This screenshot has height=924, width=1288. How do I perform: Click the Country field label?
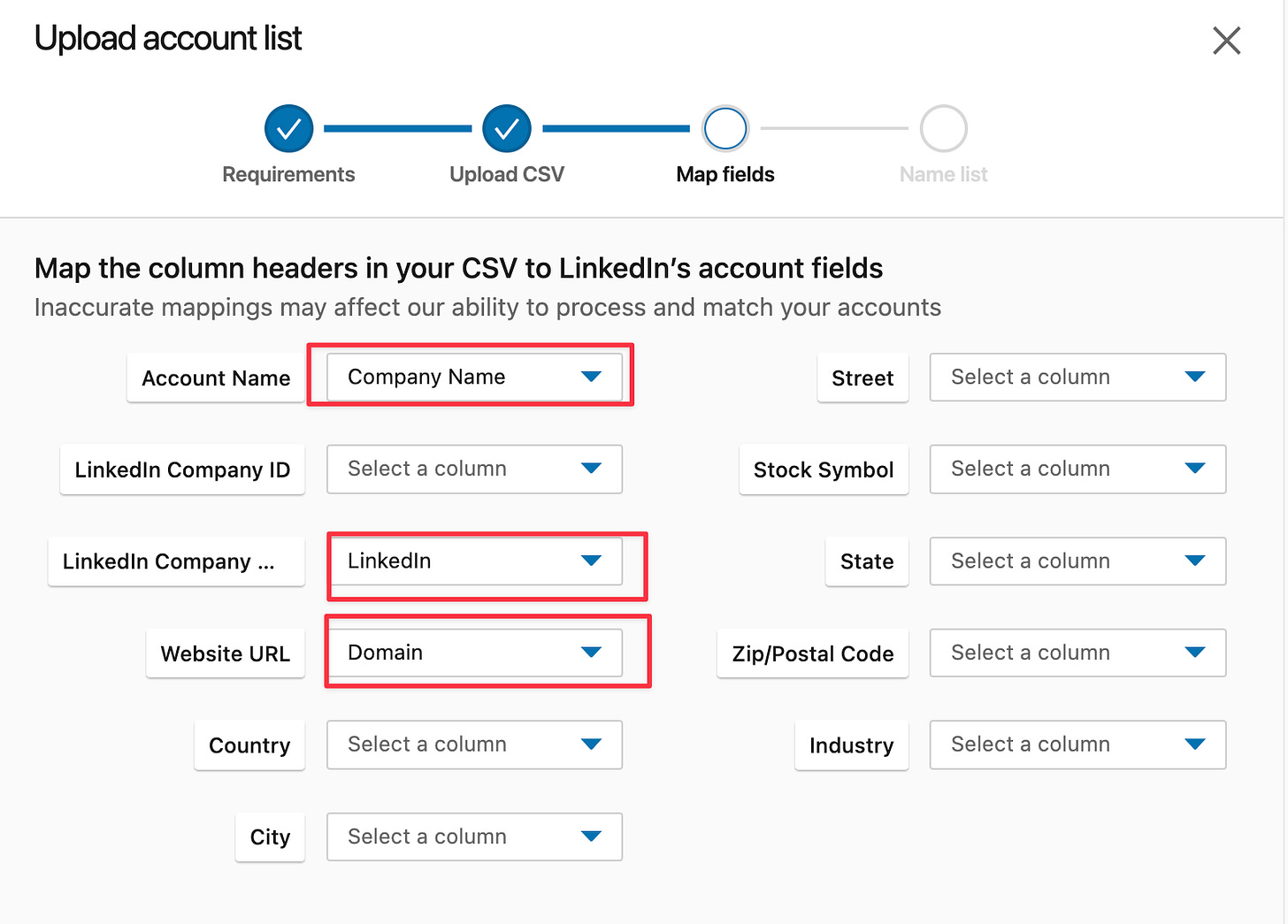pos(249,746)
